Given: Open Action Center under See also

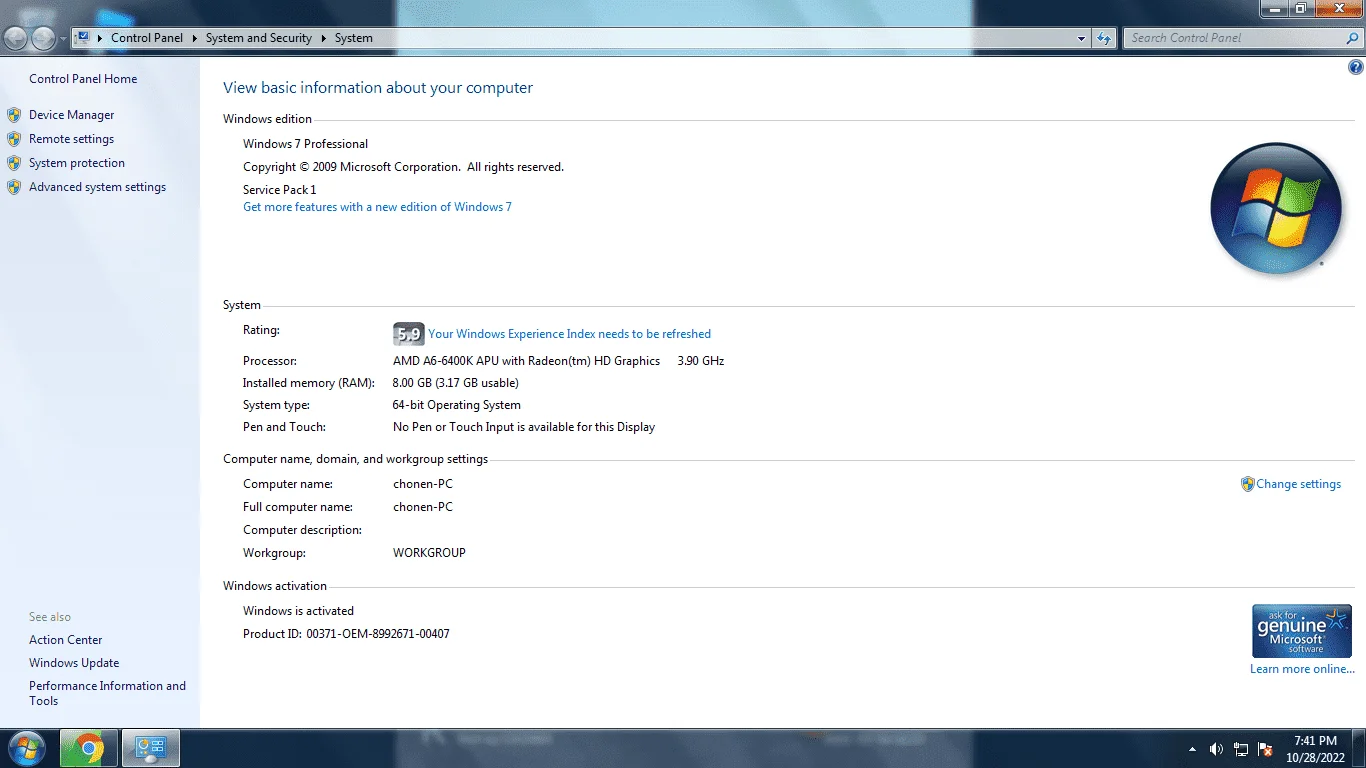Looking at the screenshot, I should point(66,640).
